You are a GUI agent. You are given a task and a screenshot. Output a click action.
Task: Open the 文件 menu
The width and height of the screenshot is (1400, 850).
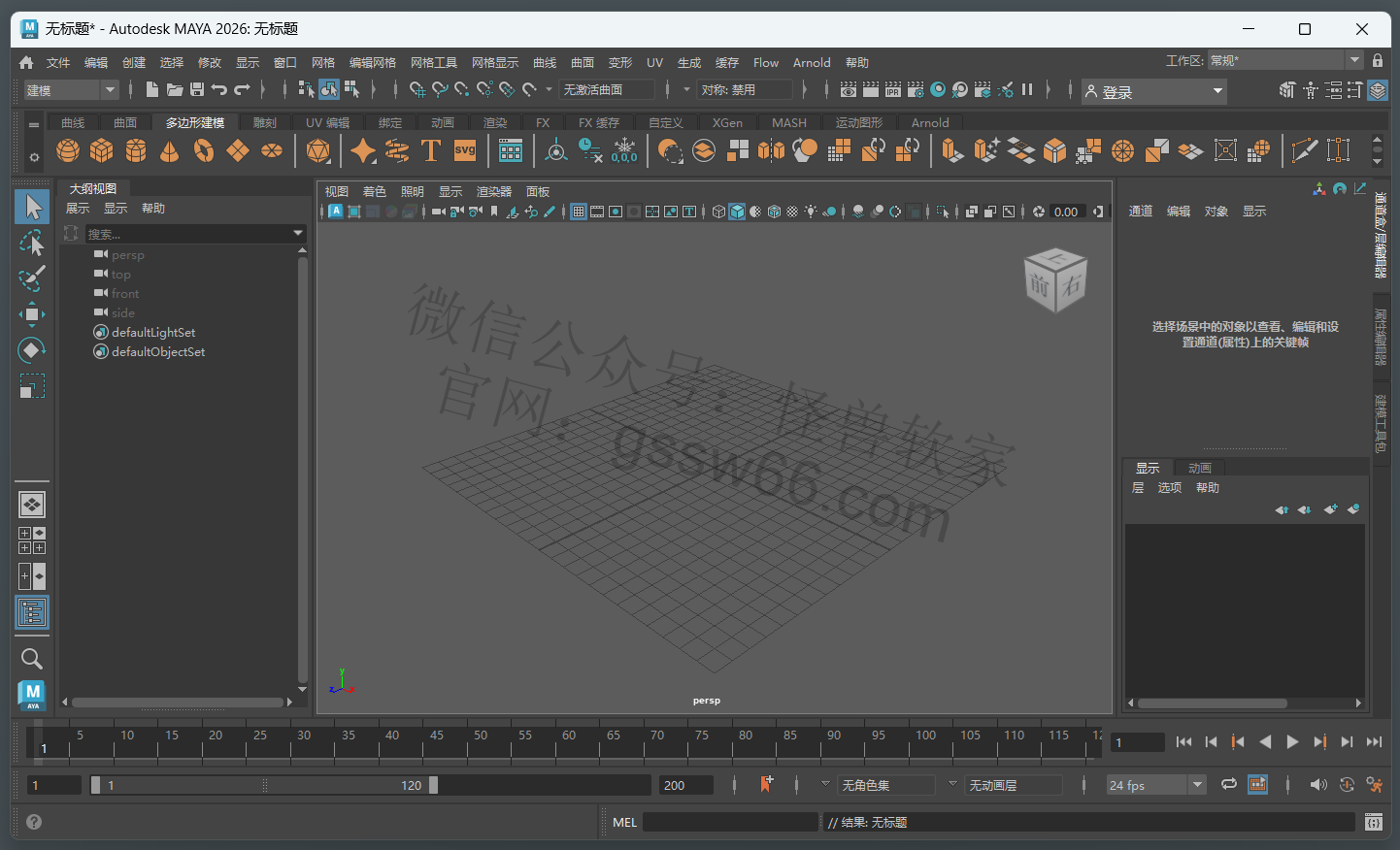click(x=58, y=62)
